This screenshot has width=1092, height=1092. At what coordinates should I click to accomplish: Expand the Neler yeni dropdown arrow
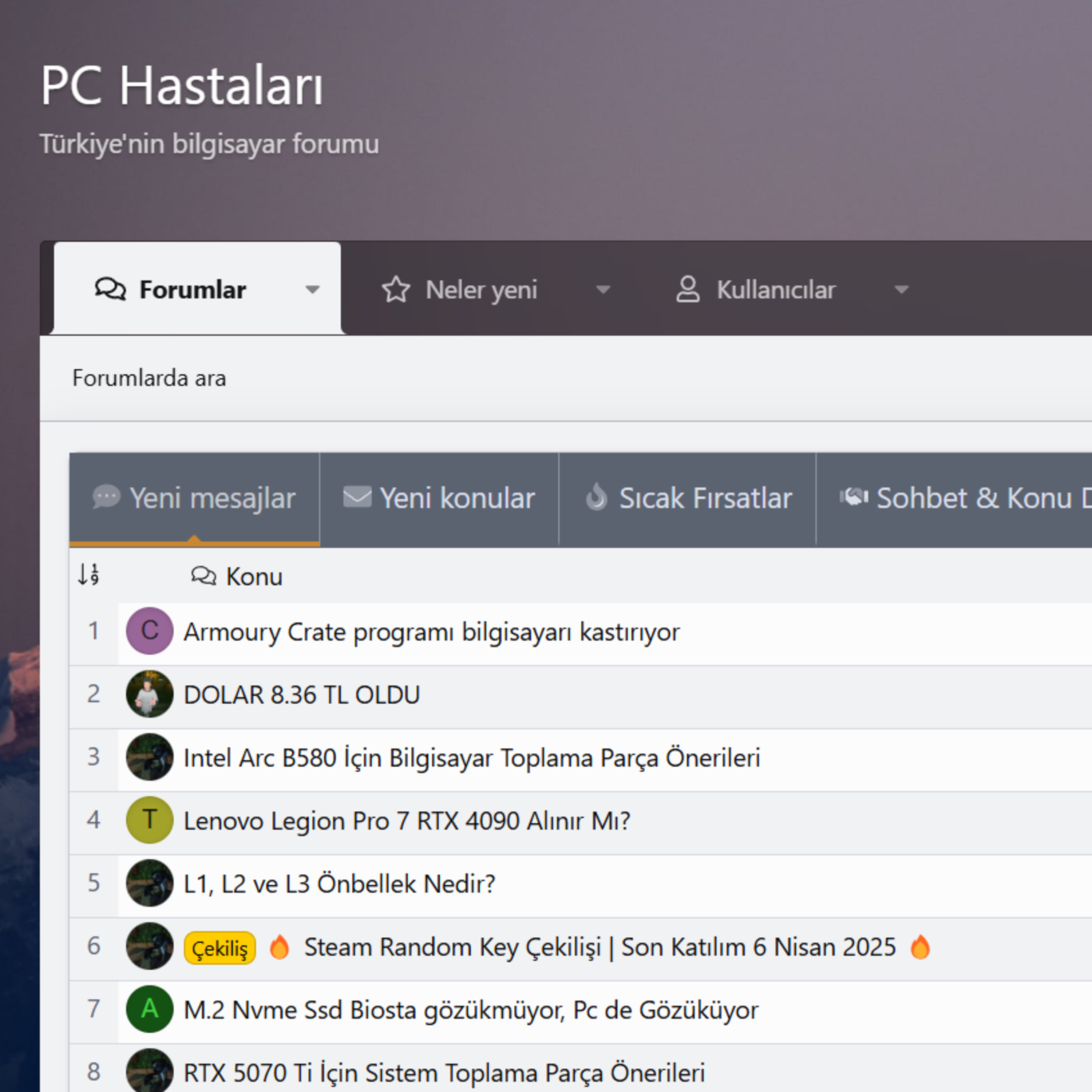(603, 290)
